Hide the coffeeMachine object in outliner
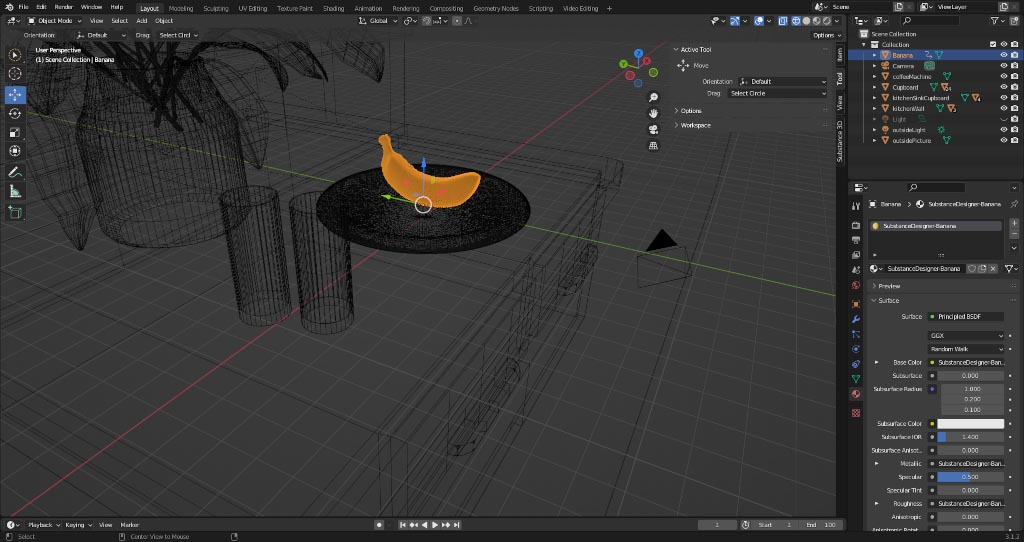 [x=1003, y=77]
